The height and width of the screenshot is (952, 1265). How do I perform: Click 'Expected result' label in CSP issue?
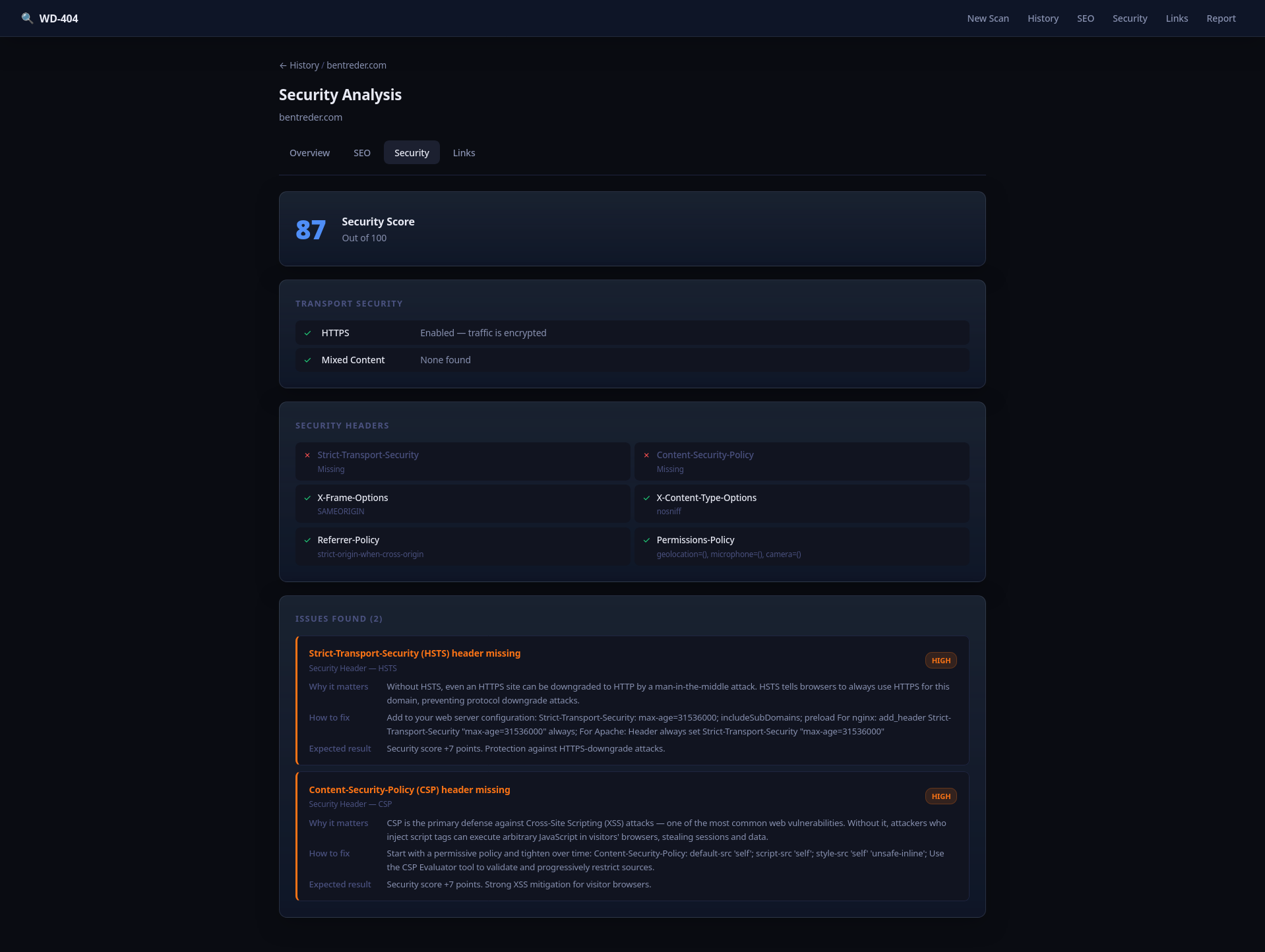coord(340,885)
